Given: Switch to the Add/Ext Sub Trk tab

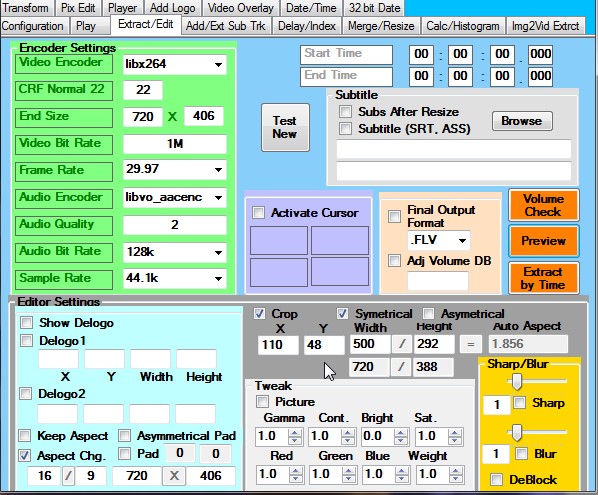Looking at the screenshot, I should 225,26.
